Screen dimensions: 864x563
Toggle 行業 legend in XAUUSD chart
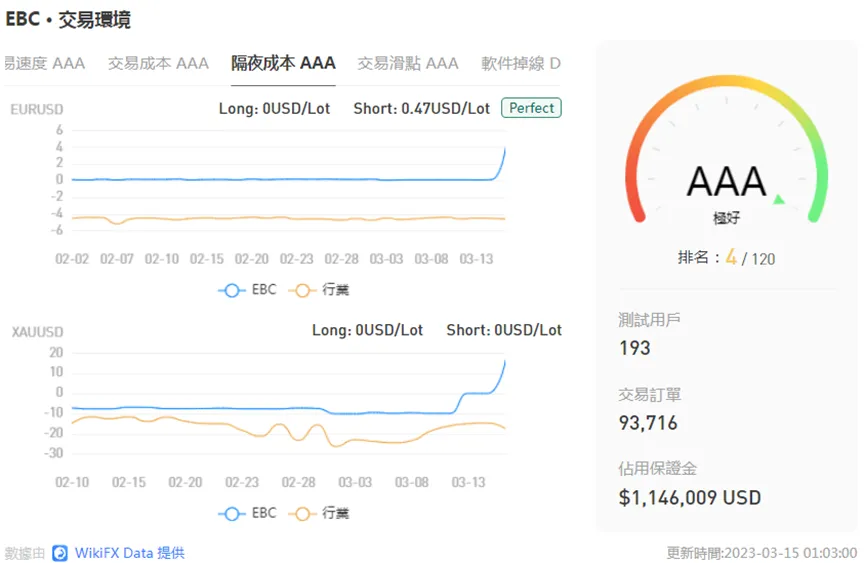319,513
